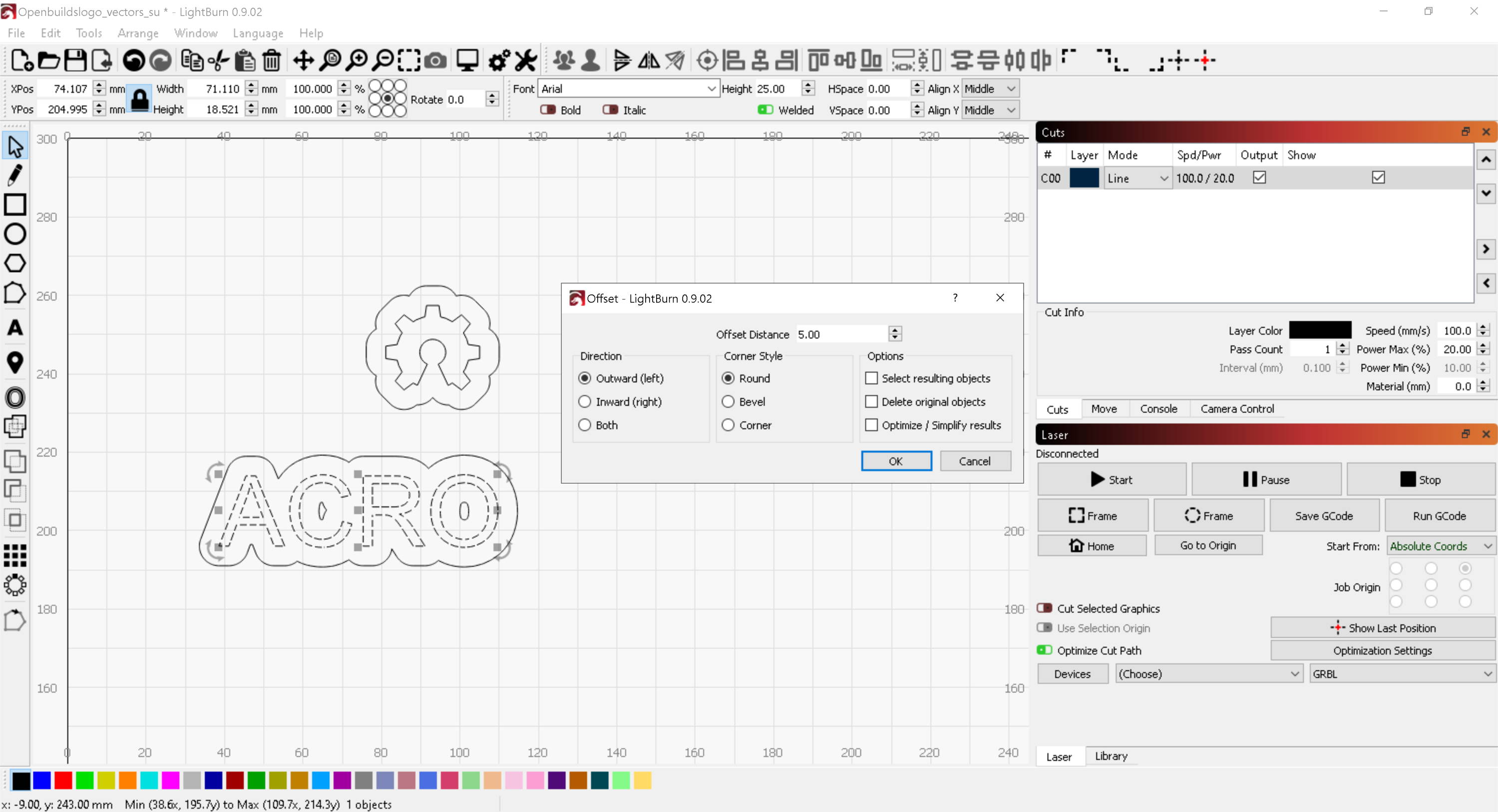Image resolution: width=1498 pixels, height=812 pixels.
Task: Click the Flip Horizontal mirror icon
Action: 649,60
